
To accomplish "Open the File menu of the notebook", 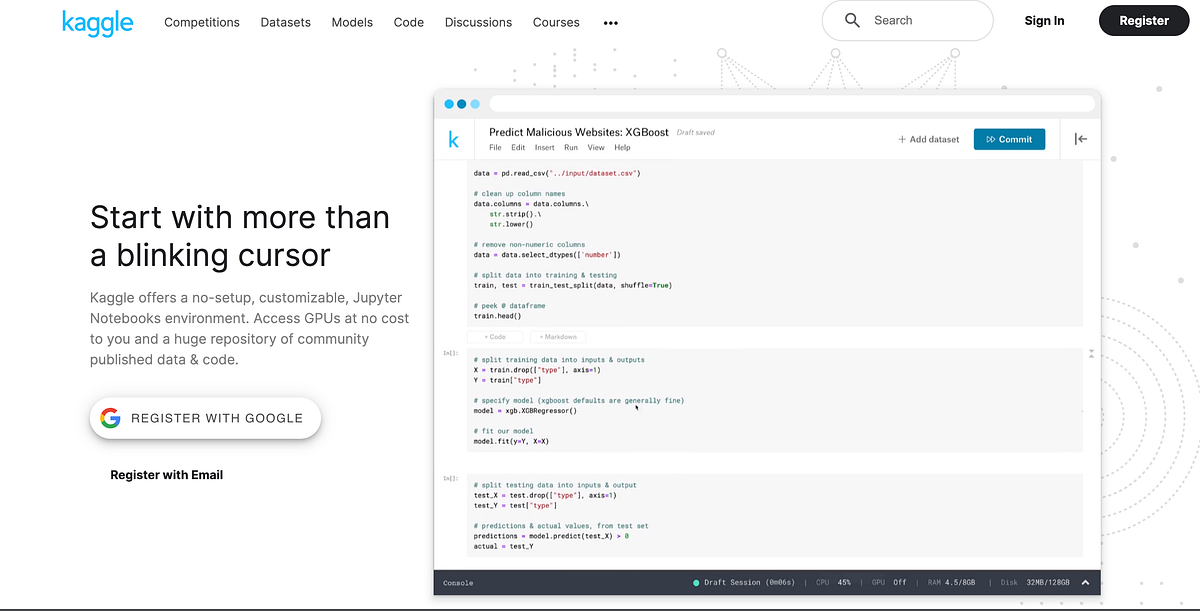I will [495, 147].
